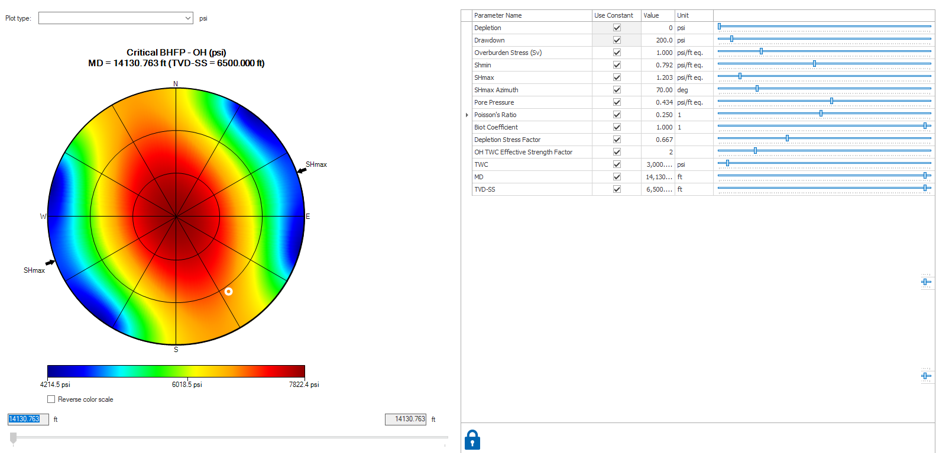Toggle Use Constant checkbox for SHmax Azimuth
This screenshot has height=453, width=938.
click(x=616, y=90)
